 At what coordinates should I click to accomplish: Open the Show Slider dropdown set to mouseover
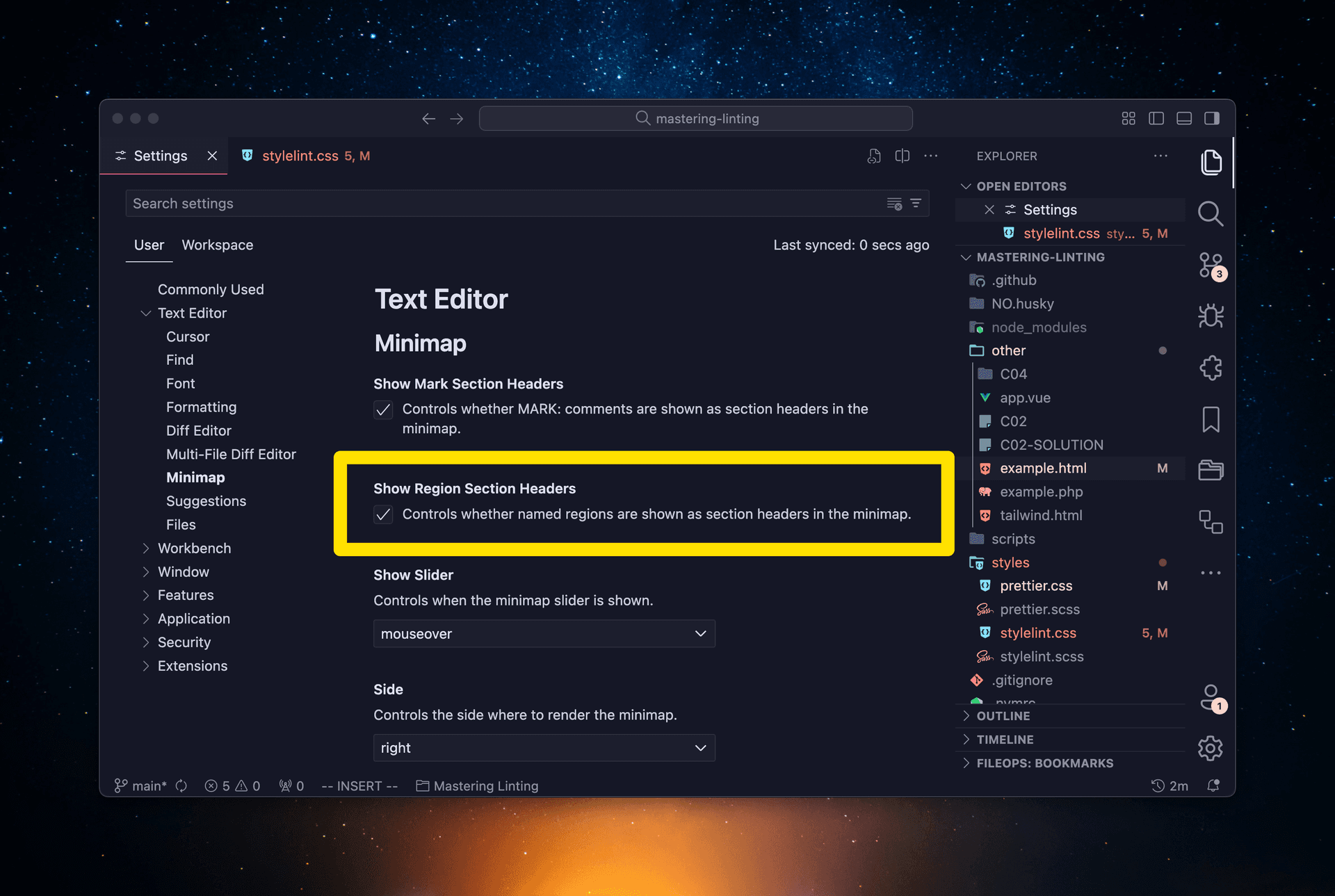(x=544, y=633)
